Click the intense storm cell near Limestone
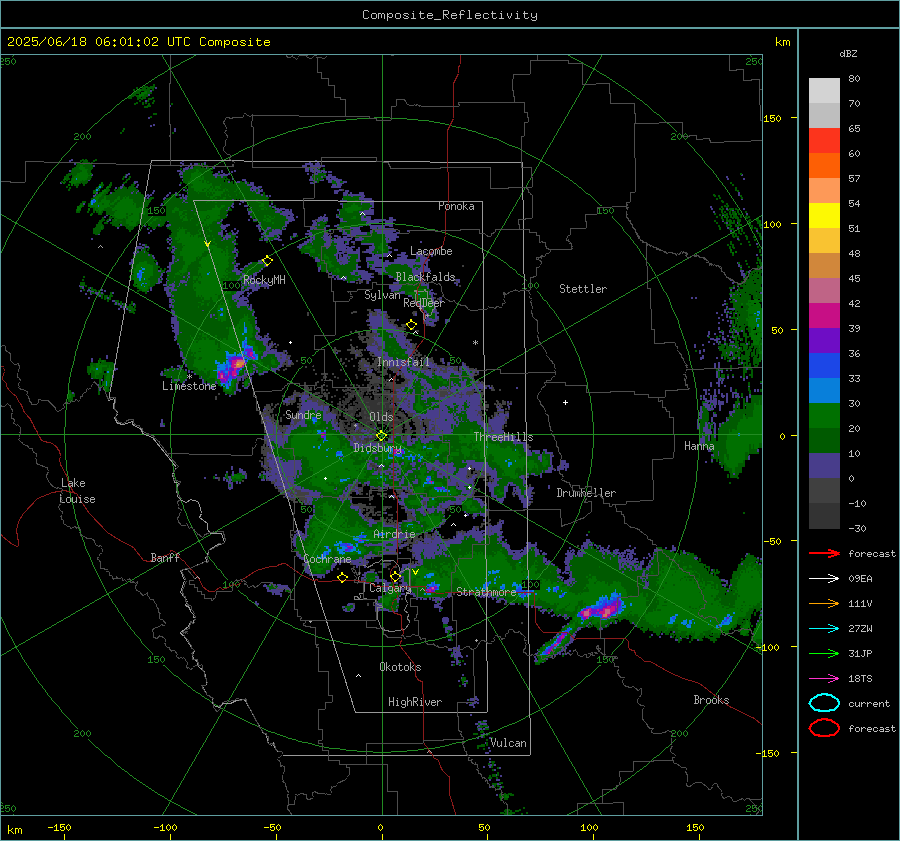Viewport: 900px width, 841px height. click(236, 364)
